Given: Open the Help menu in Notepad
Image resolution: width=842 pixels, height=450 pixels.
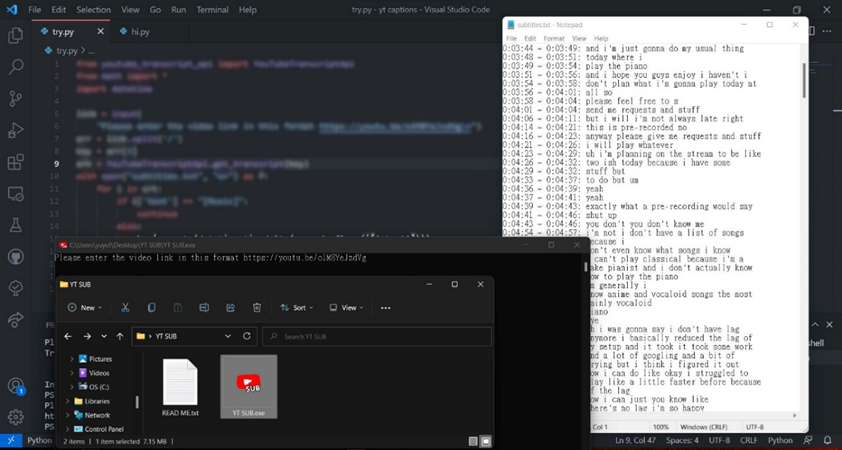Looking at the screenshot, I should point(601,38).
